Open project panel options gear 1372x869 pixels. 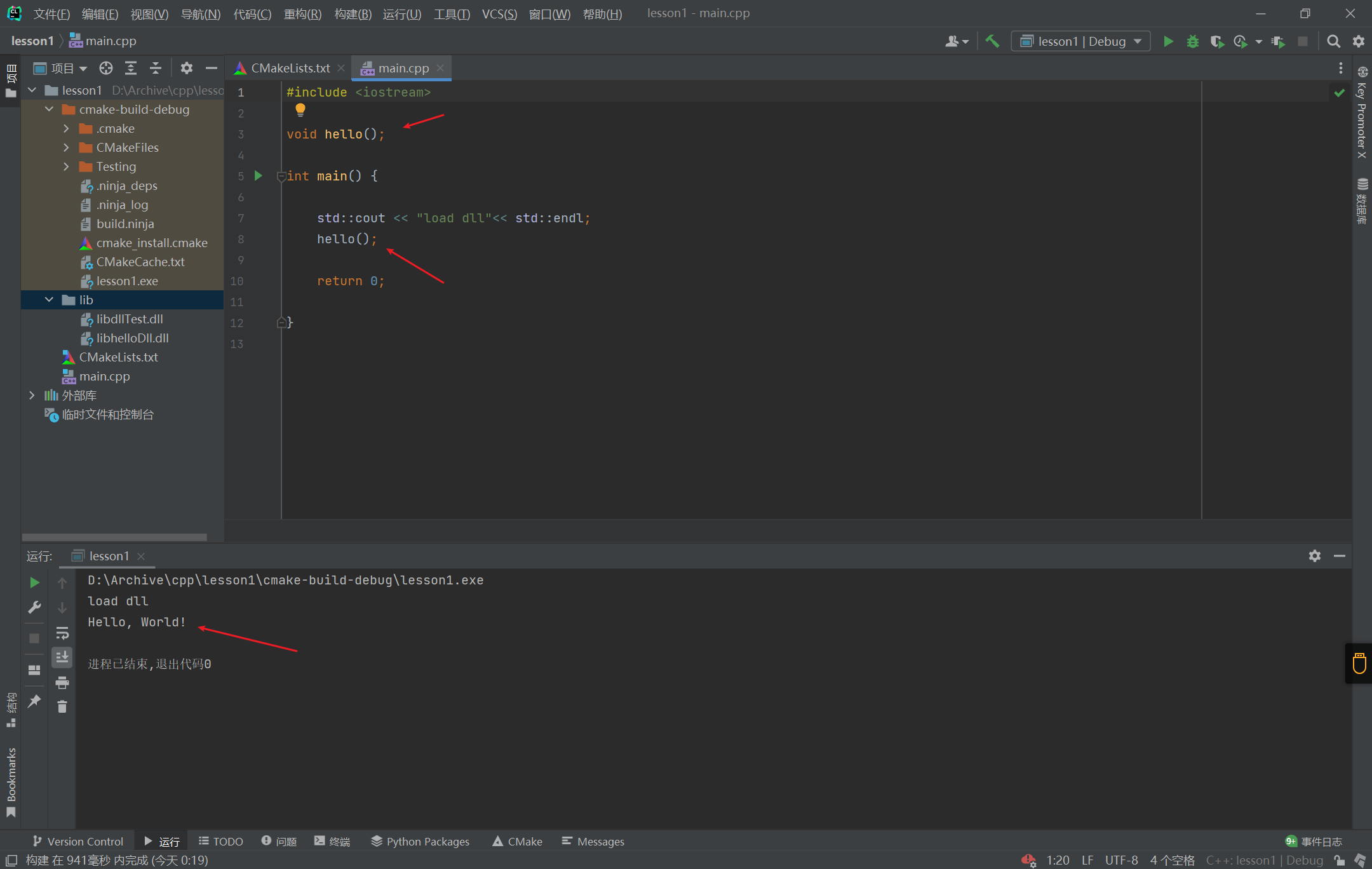click(x=186, y=68)
